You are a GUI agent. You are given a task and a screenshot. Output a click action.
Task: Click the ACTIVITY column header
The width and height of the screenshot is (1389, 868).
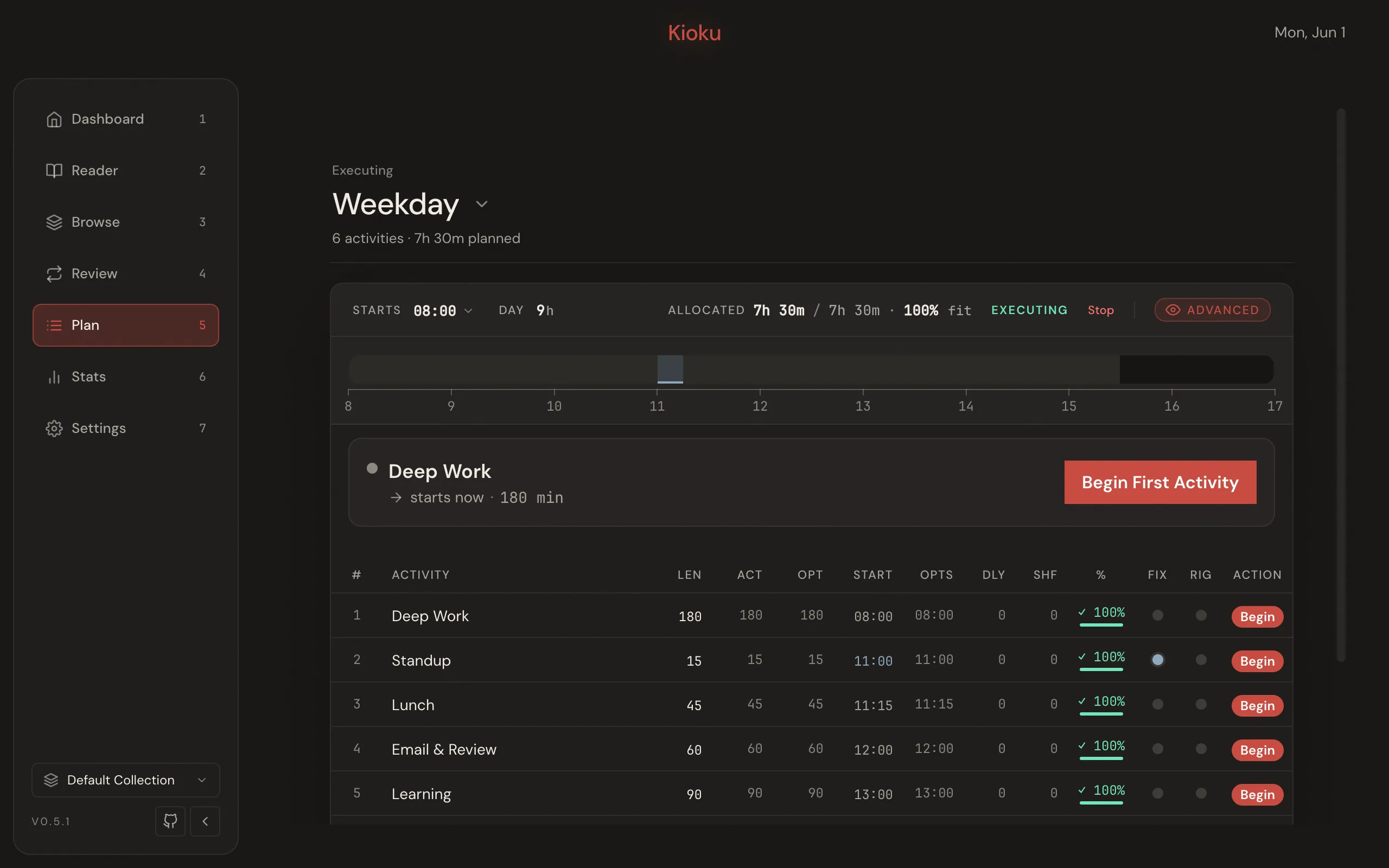point(420,575)
